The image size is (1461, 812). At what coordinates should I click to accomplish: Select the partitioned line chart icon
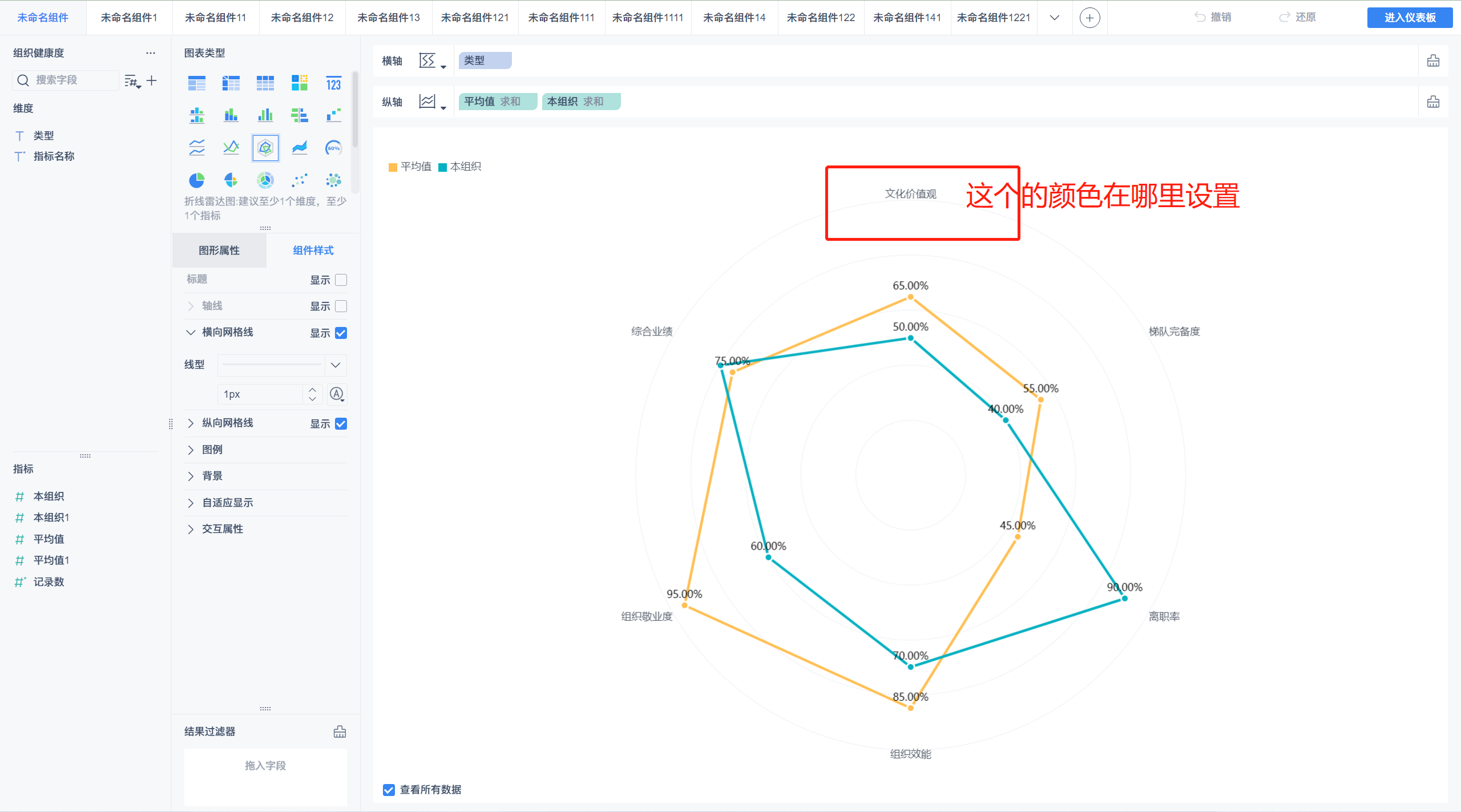point(197,148)
